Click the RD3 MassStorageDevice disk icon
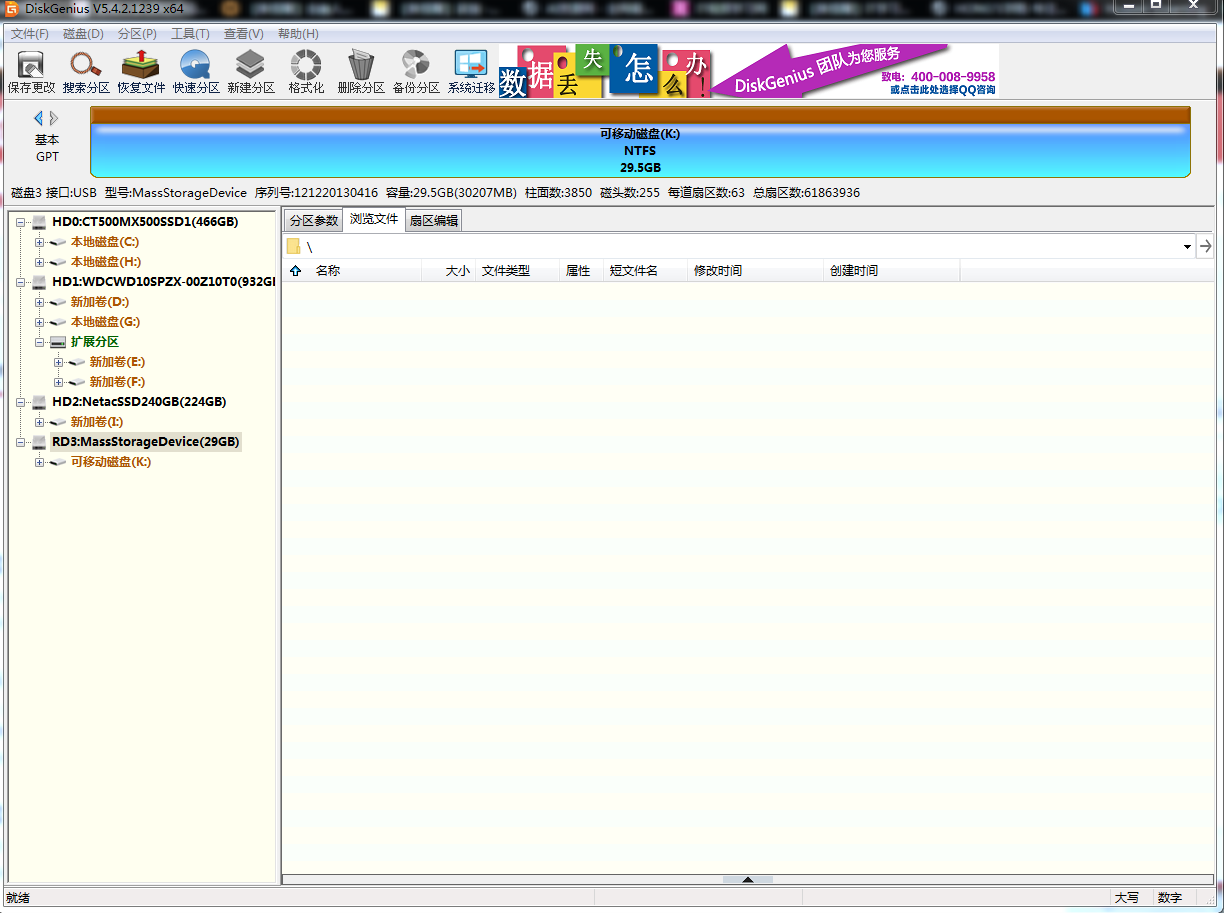This screenshot has height=913, width=1224. [x=39, y=442]
